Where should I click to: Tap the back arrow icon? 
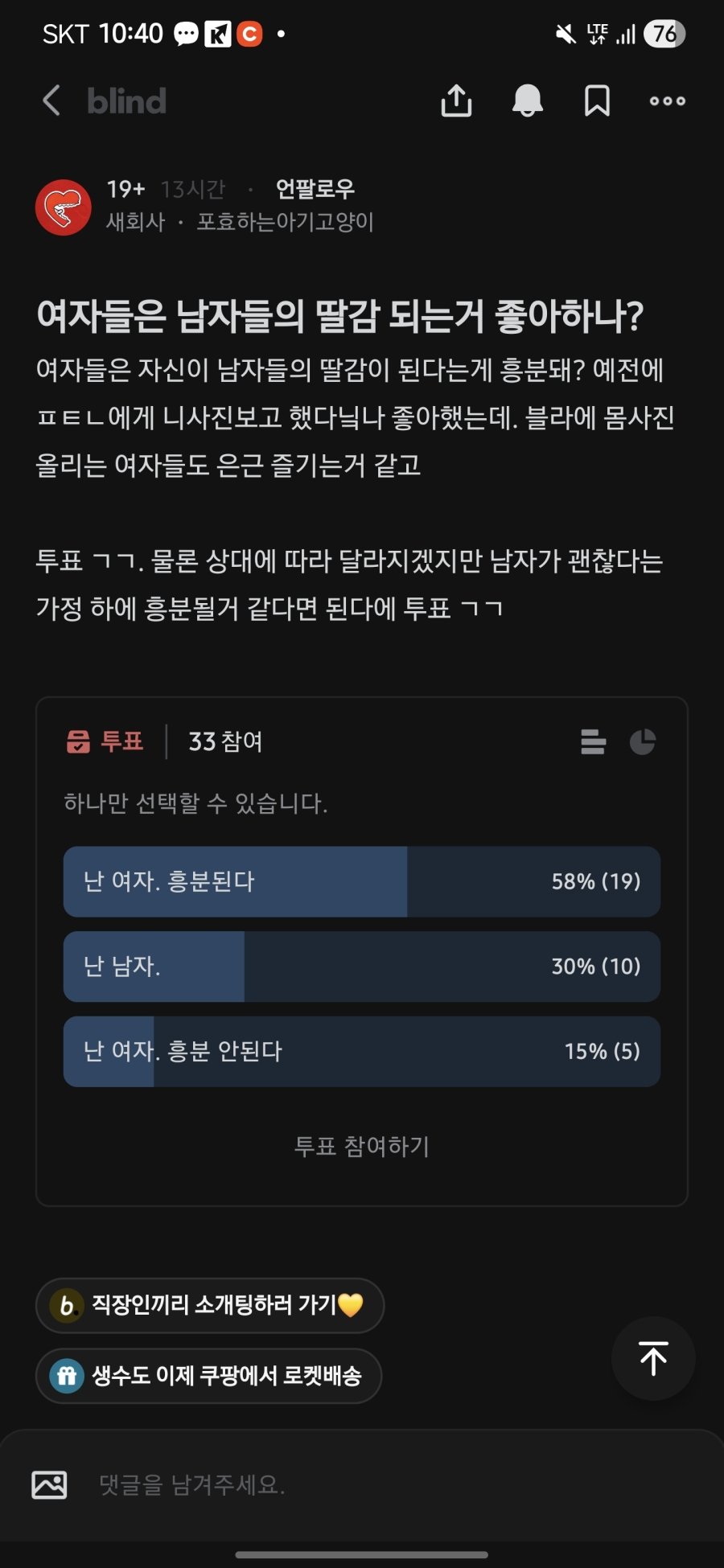[51, 101]
